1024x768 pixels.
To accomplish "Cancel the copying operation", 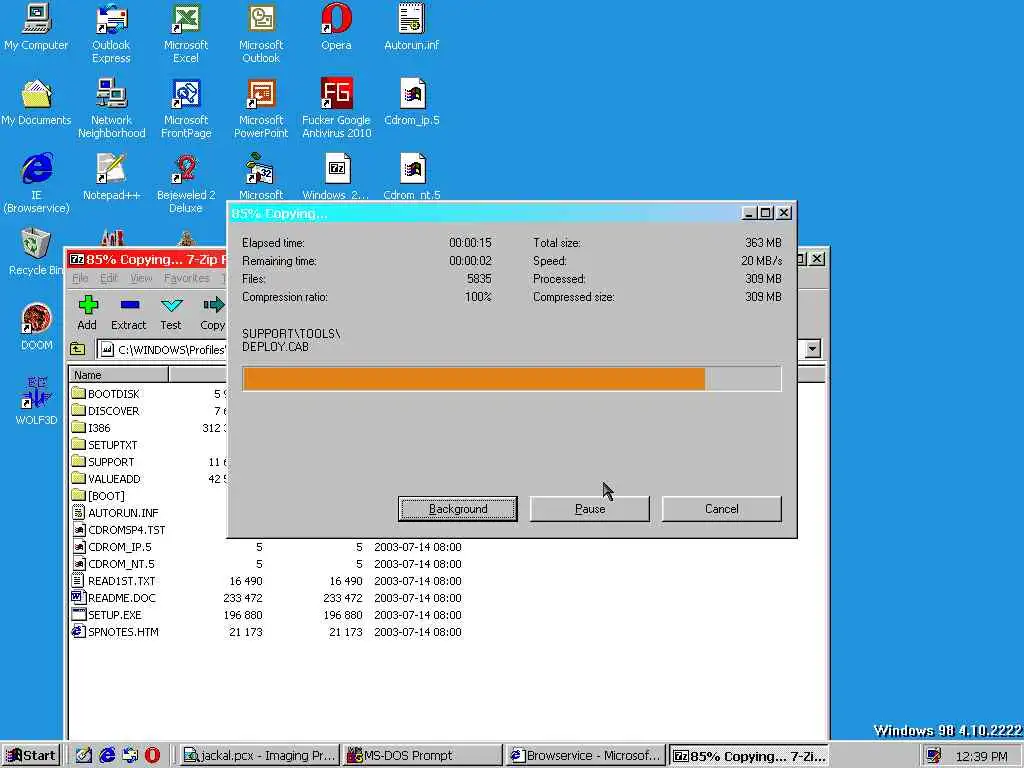I will click(x=722, y=509).
